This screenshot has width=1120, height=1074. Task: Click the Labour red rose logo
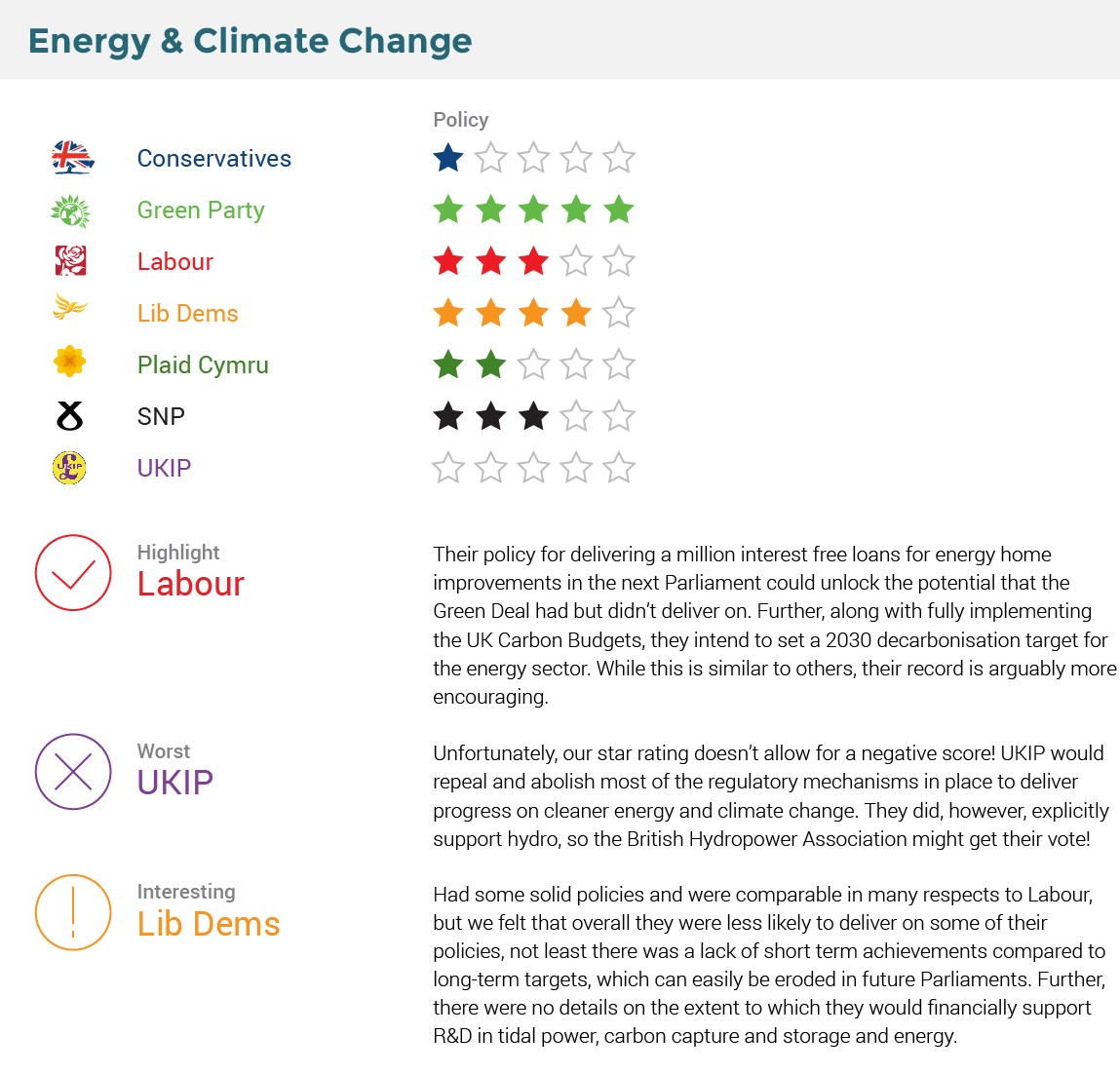point(70,261)
